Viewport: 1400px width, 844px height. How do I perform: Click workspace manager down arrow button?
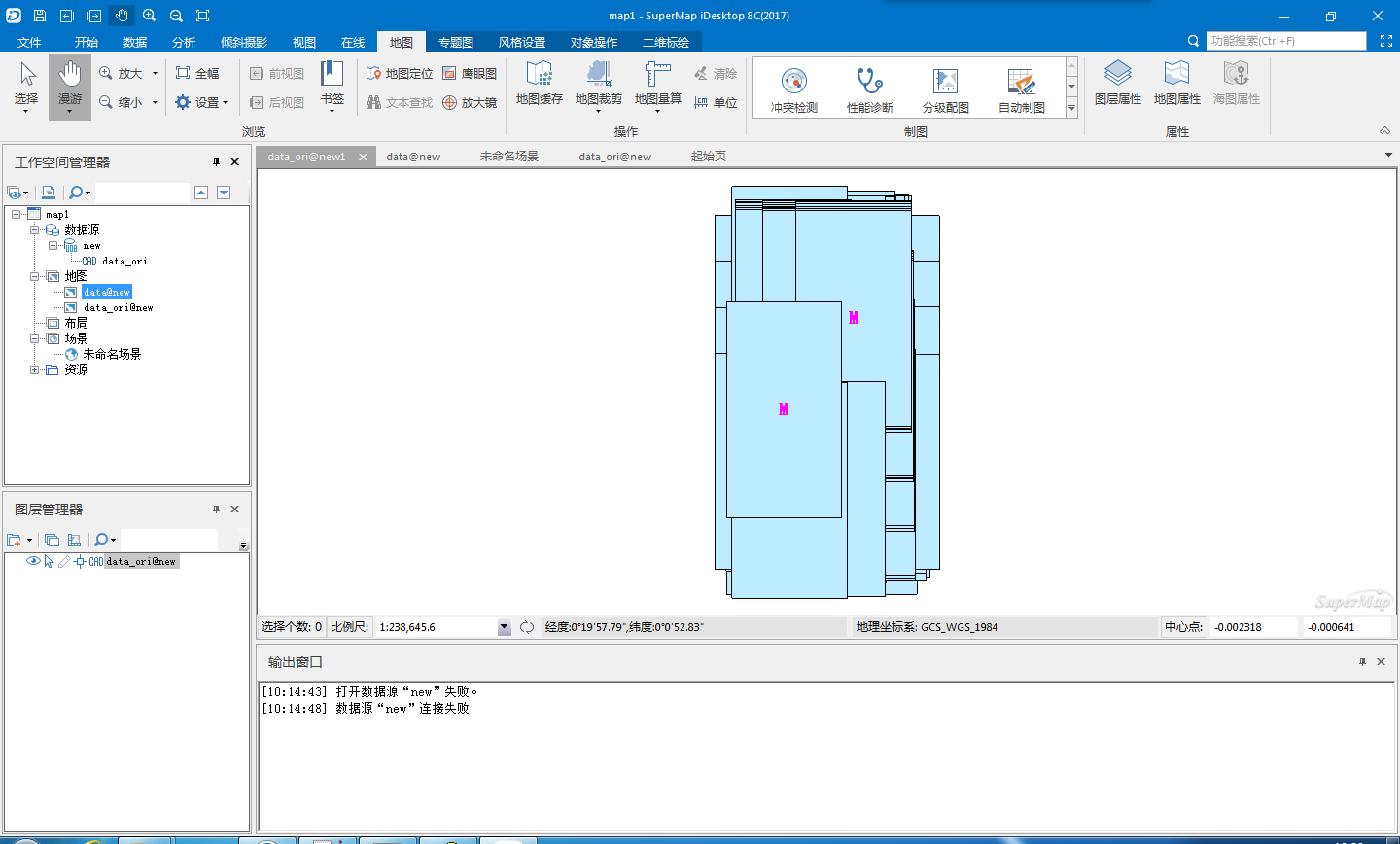[x=224, y=193]
